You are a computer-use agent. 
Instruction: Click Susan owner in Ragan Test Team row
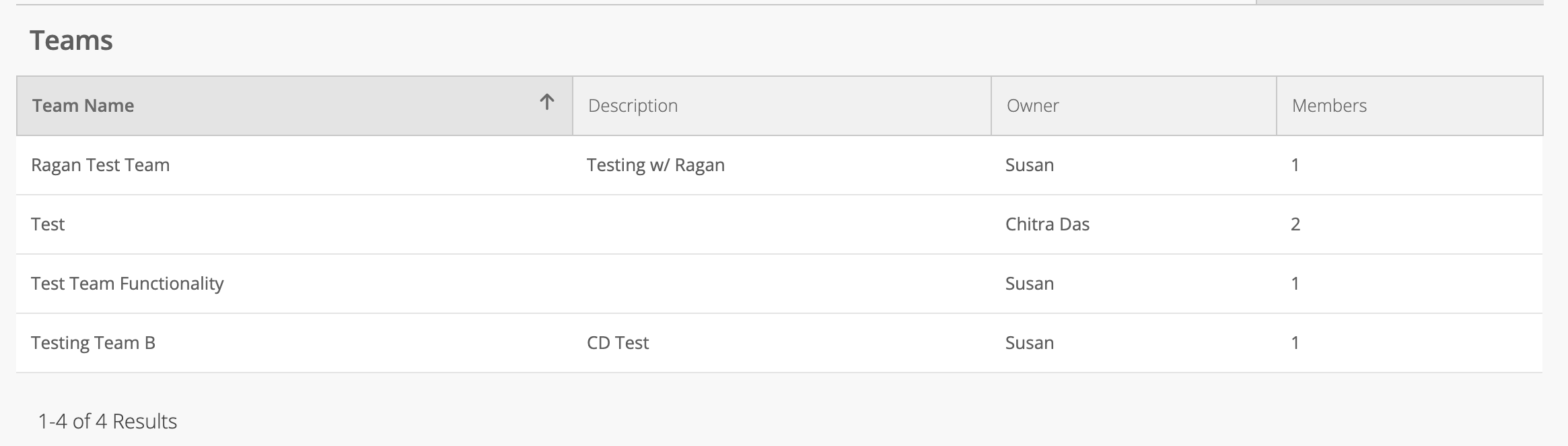tap(1030, 165)
